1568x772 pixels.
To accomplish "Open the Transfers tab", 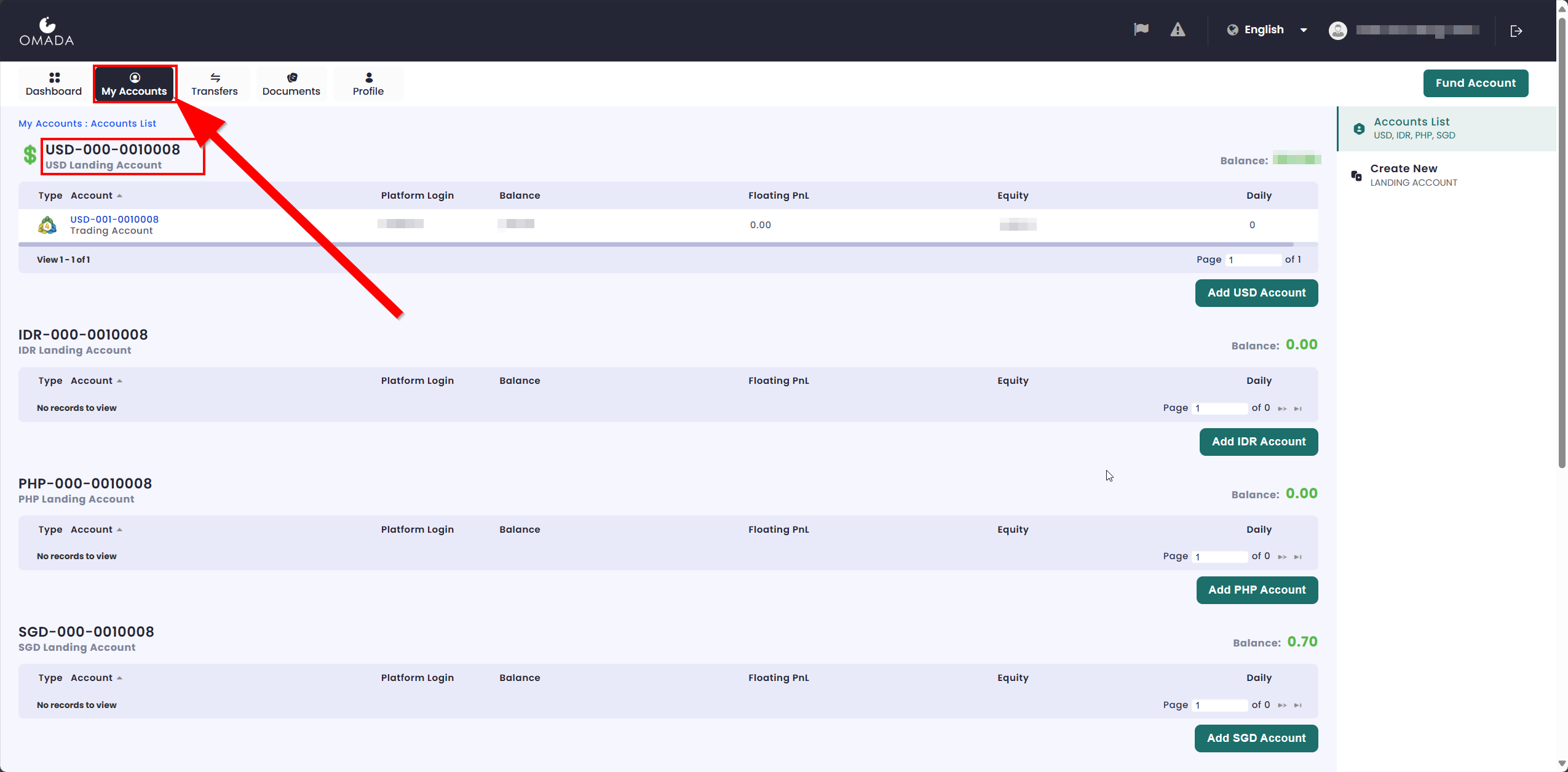I will click(214, 84).
